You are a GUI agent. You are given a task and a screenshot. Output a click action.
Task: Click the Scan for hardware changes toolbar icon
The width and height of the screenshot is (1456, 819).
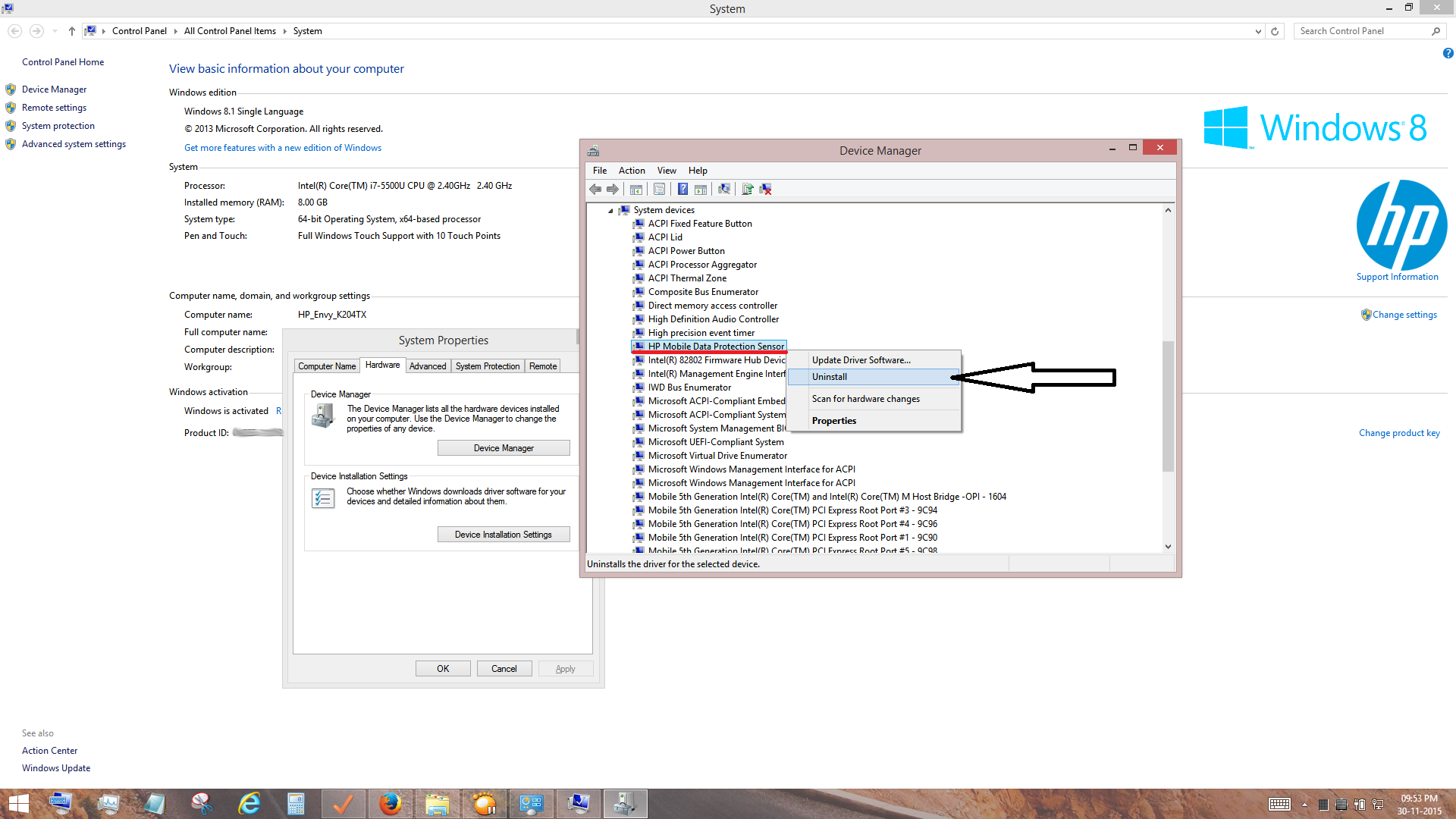tap(724, 189)
